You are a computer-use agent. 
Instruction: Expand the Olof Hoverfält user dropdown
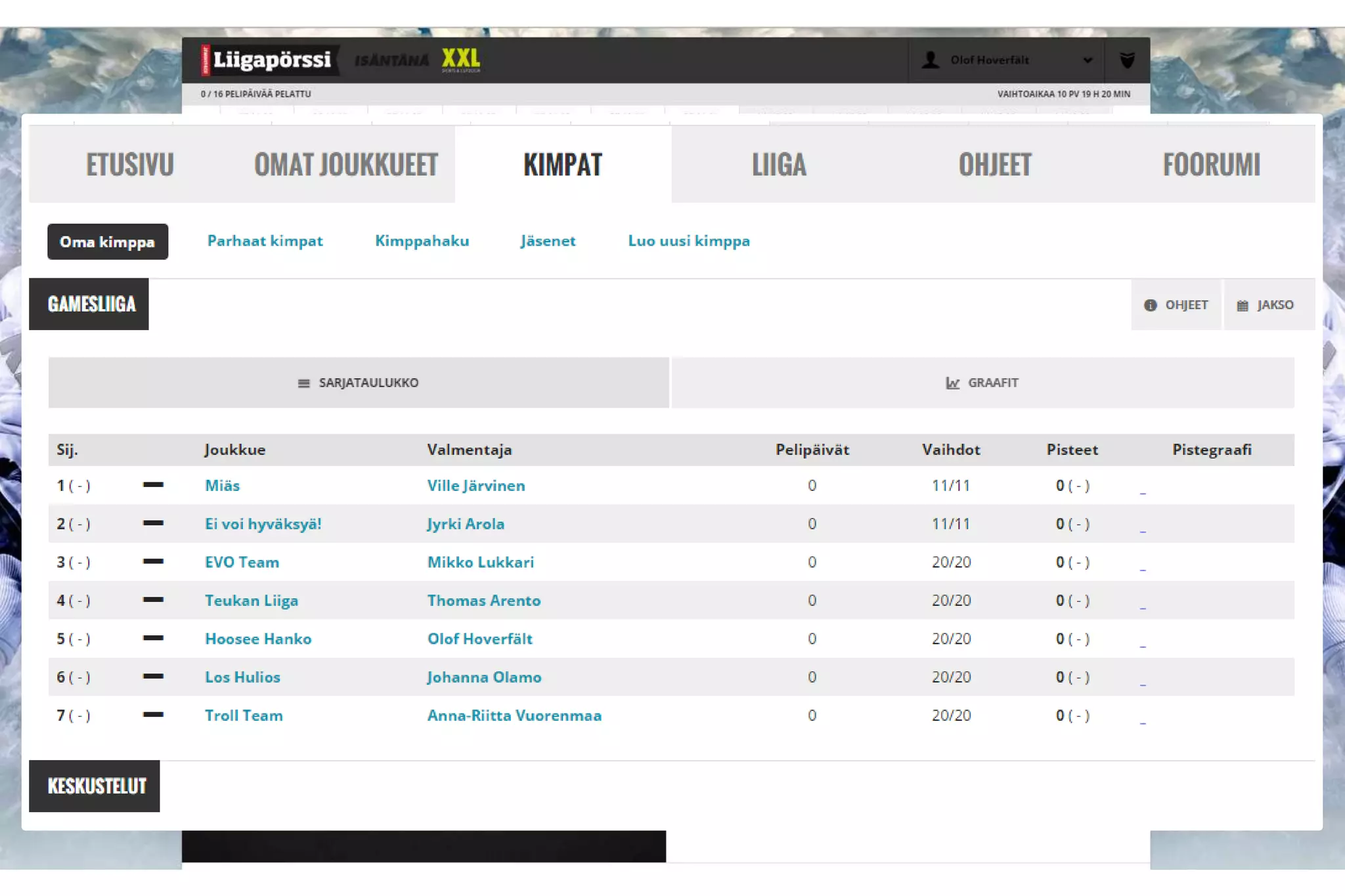click(x=1088, y=60)
